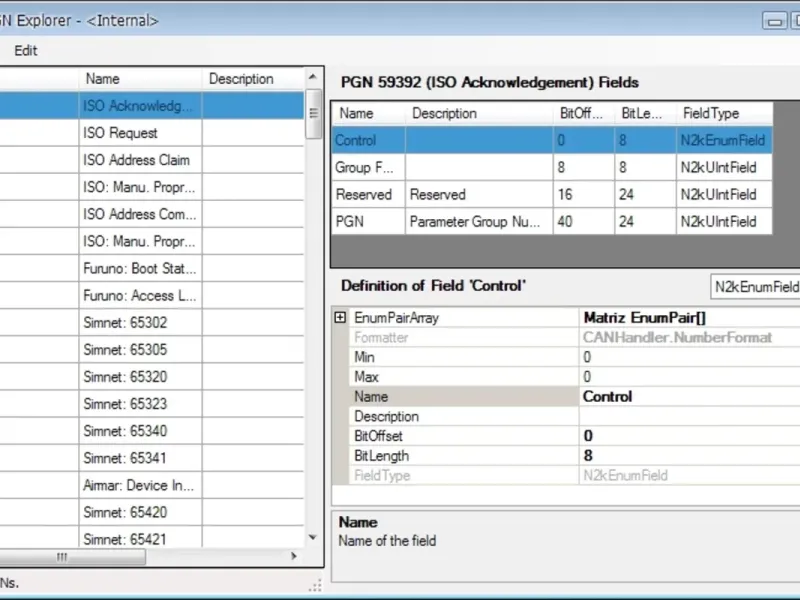Edit the Max property value
800x600 pixels.
(x=689, y=377)
